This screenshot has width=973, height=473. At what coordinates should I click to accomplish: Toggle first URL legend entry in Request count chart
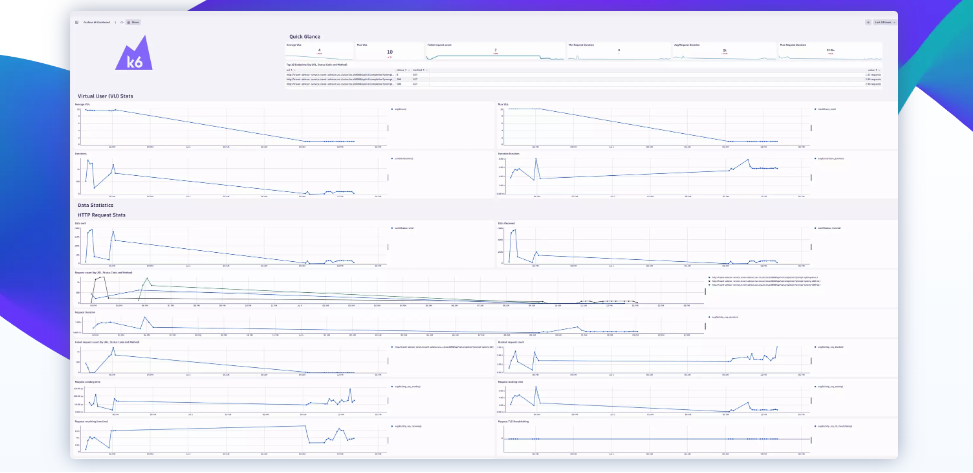pos(763,277)
